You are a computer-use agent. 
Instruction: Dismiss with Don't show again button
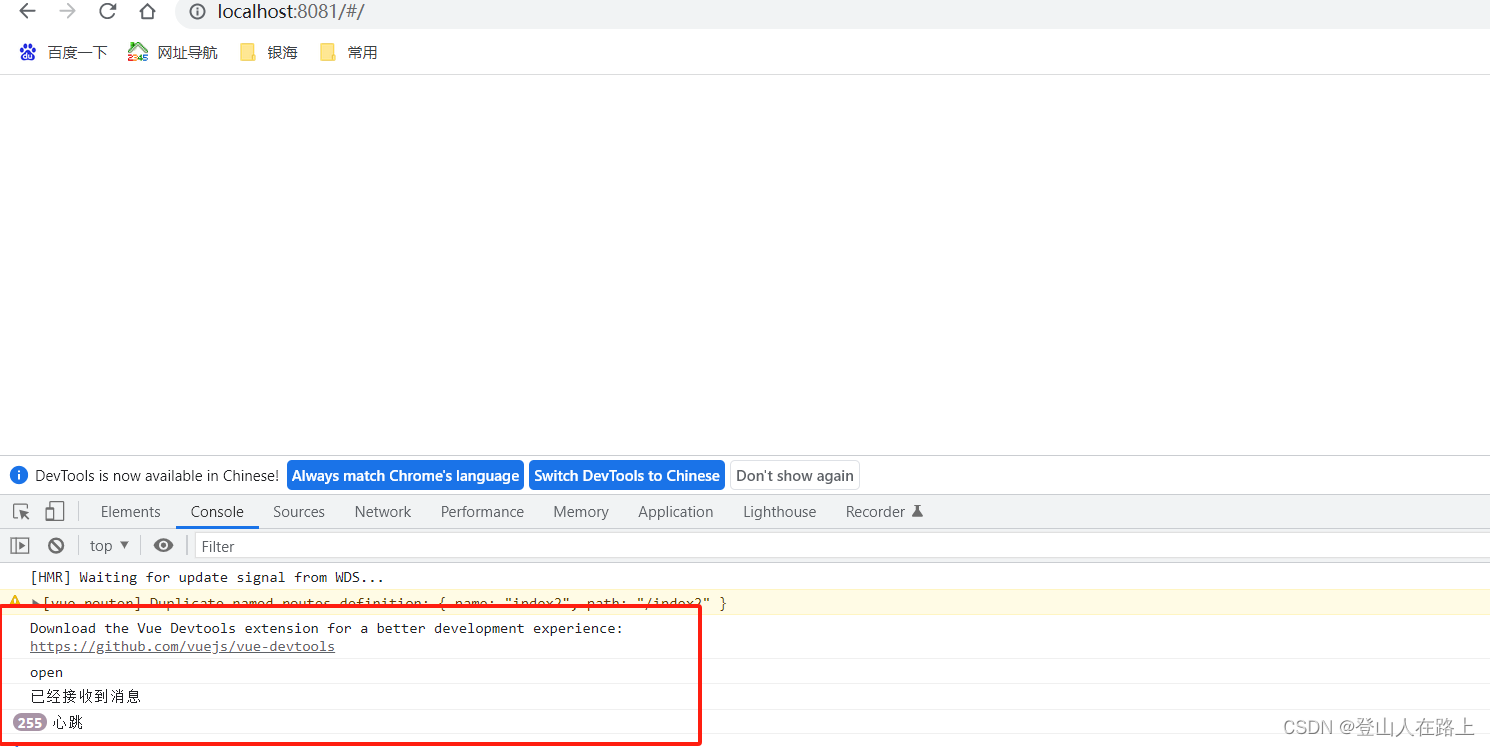pyautogui.click(x=795, y=475)
